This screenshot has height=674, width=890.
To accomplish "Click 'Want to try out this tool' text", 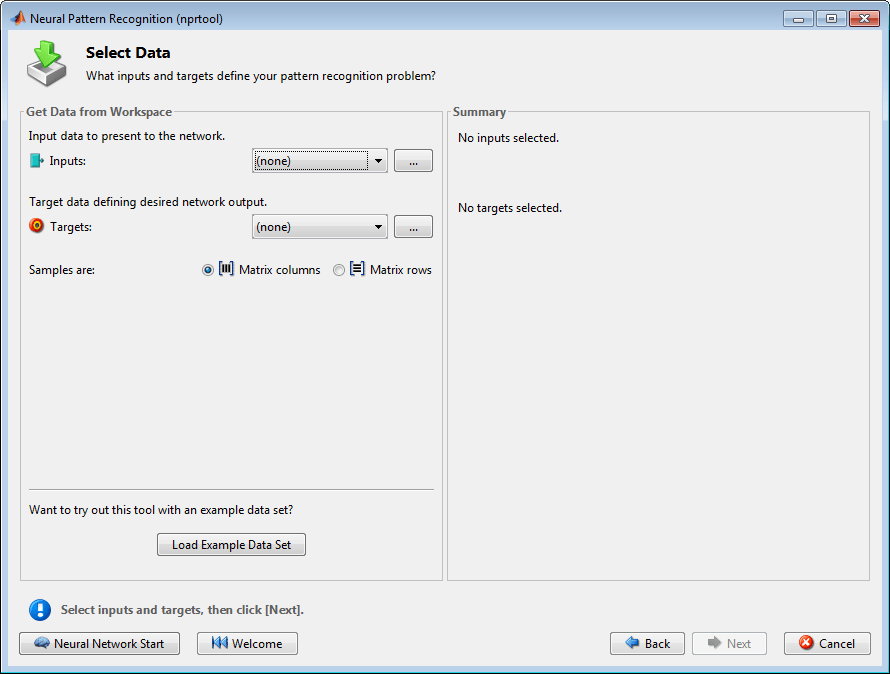I will click(x=161, y=510).
